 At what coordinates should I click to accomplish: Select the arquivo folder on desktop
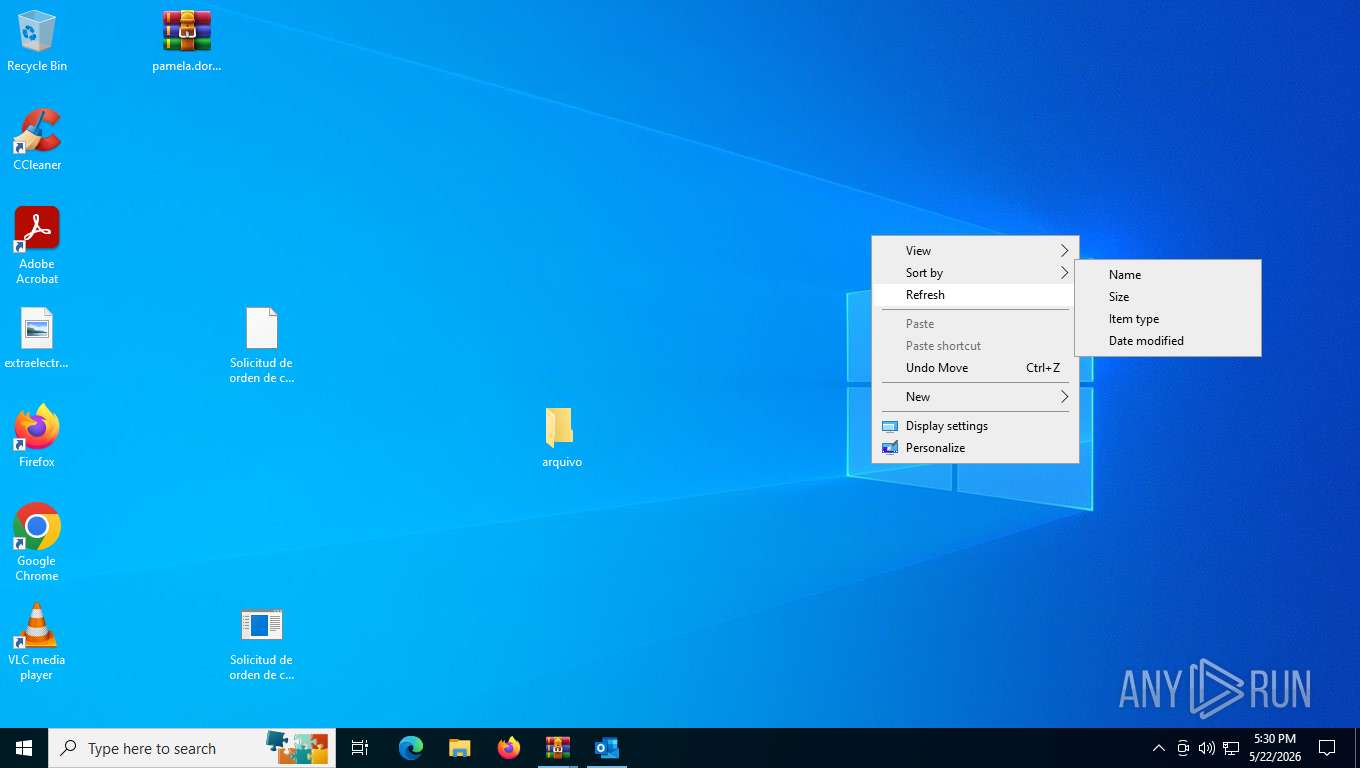(x=561, y=437)
